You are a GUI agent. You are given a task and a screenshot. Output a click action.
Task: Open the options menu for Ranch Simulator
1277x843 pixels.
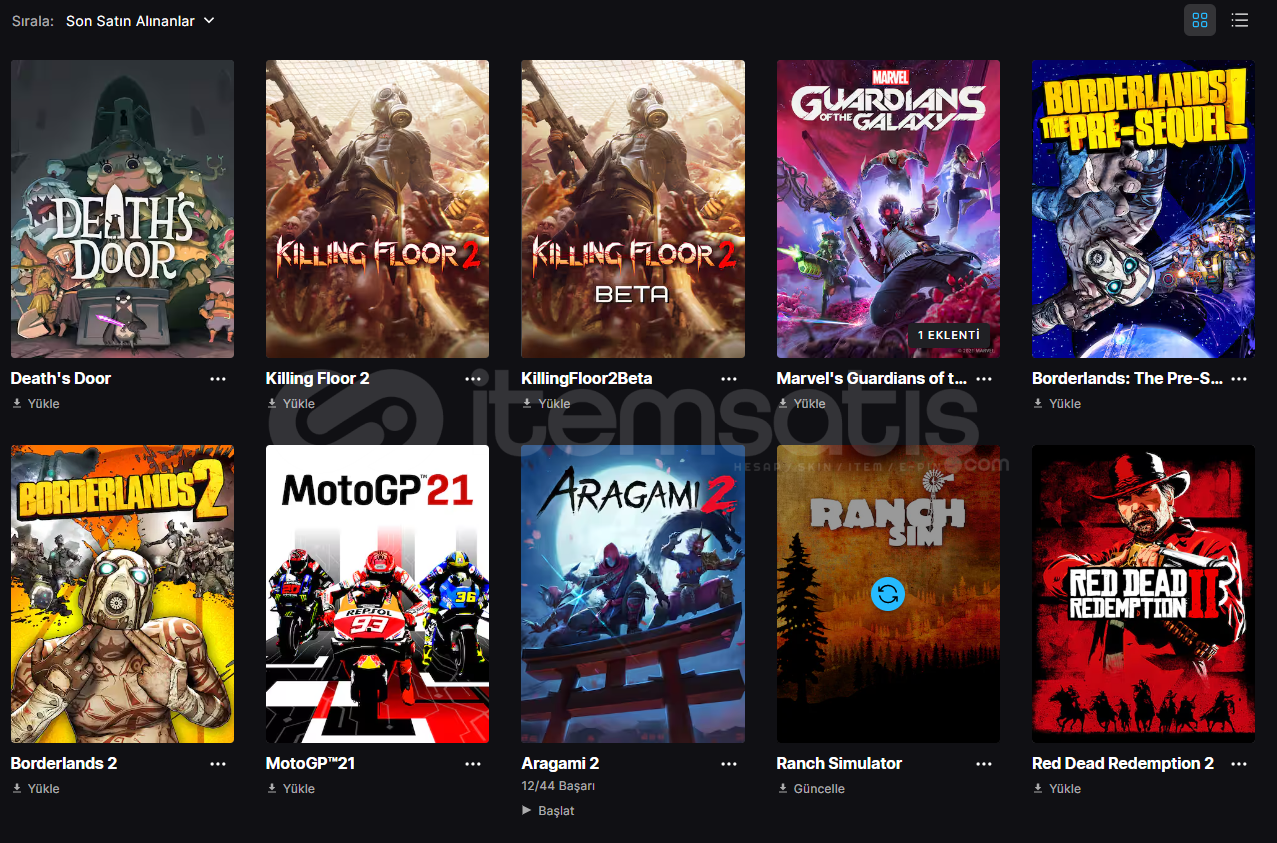984,764
